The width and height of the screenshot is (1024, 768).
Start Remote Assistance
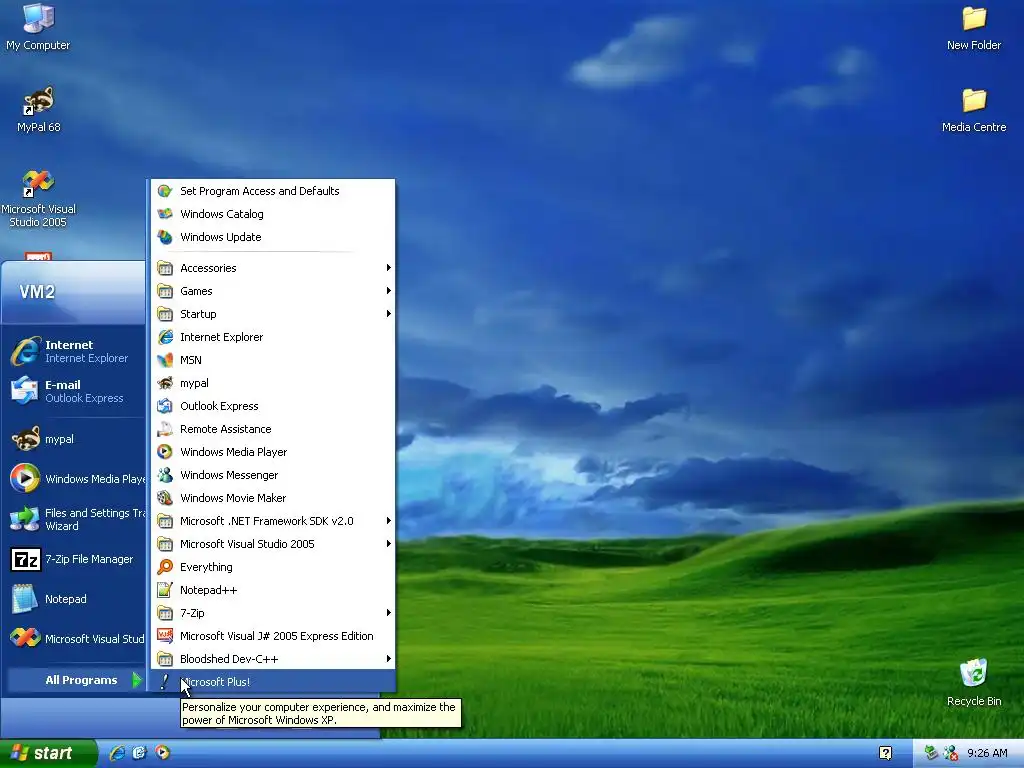tap(273, 429)
